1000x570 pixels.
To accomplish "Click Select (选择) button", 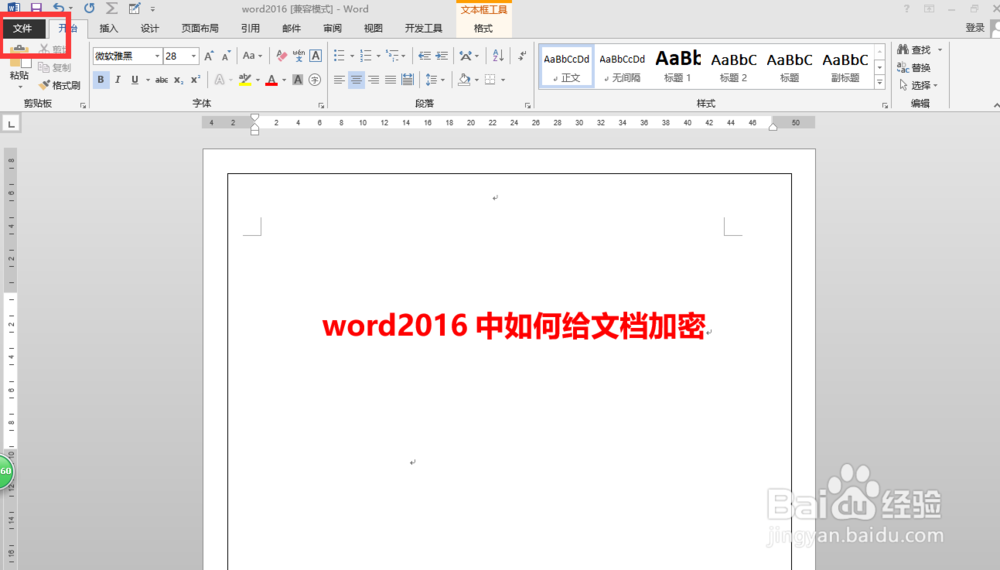I will click(918, 85).
